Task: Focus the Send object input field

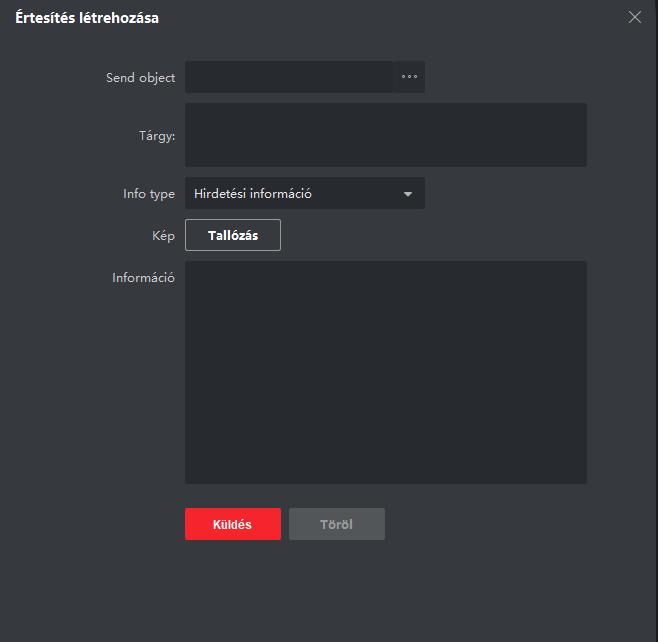Action: 290,77
